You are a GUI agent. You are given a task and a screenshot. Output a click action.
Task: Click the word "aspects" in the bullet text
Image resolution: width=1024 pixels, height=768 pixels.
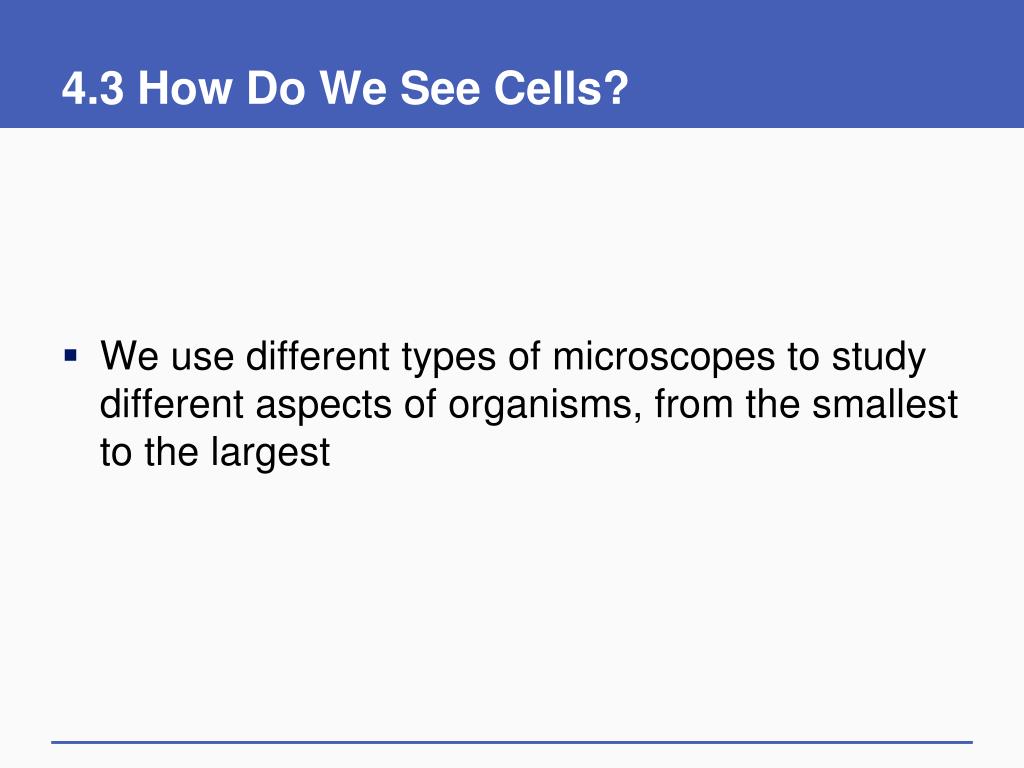[x=323, y=406]
